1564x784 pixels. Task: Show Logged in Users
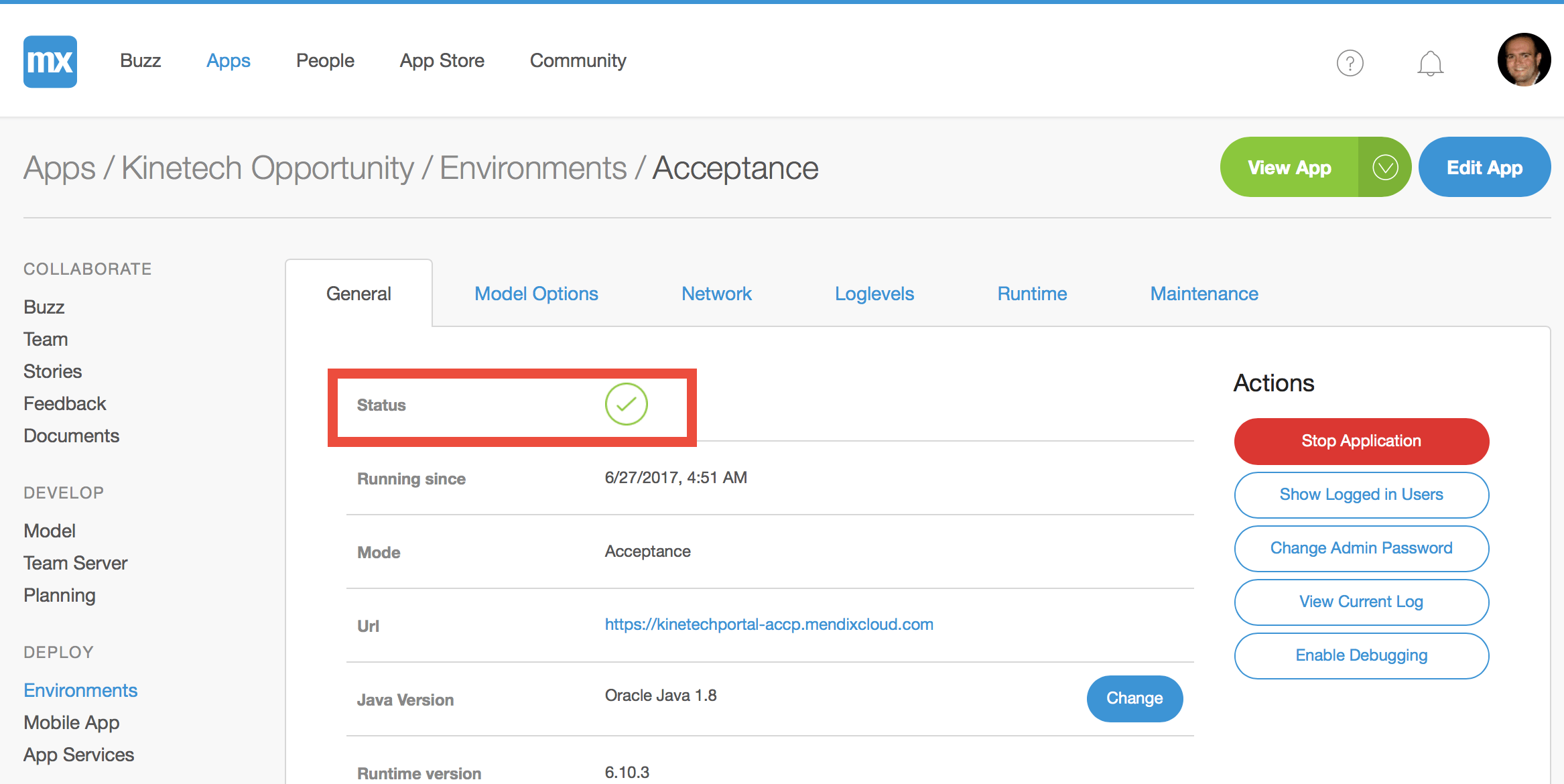coord(1361,495)
